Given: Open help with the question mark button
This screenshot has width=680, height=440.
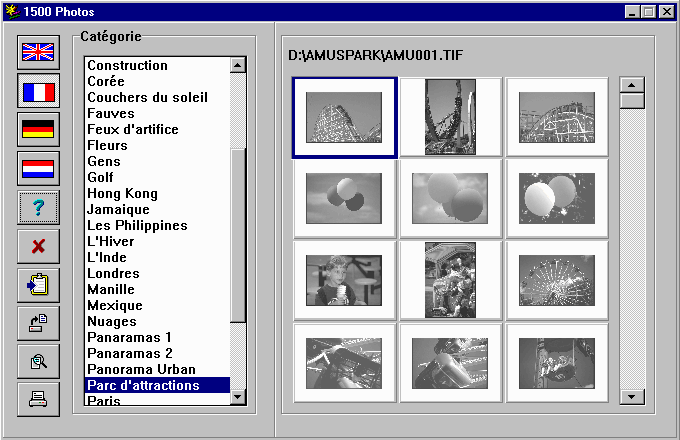Looking at the screenshot, I should 39,207.
